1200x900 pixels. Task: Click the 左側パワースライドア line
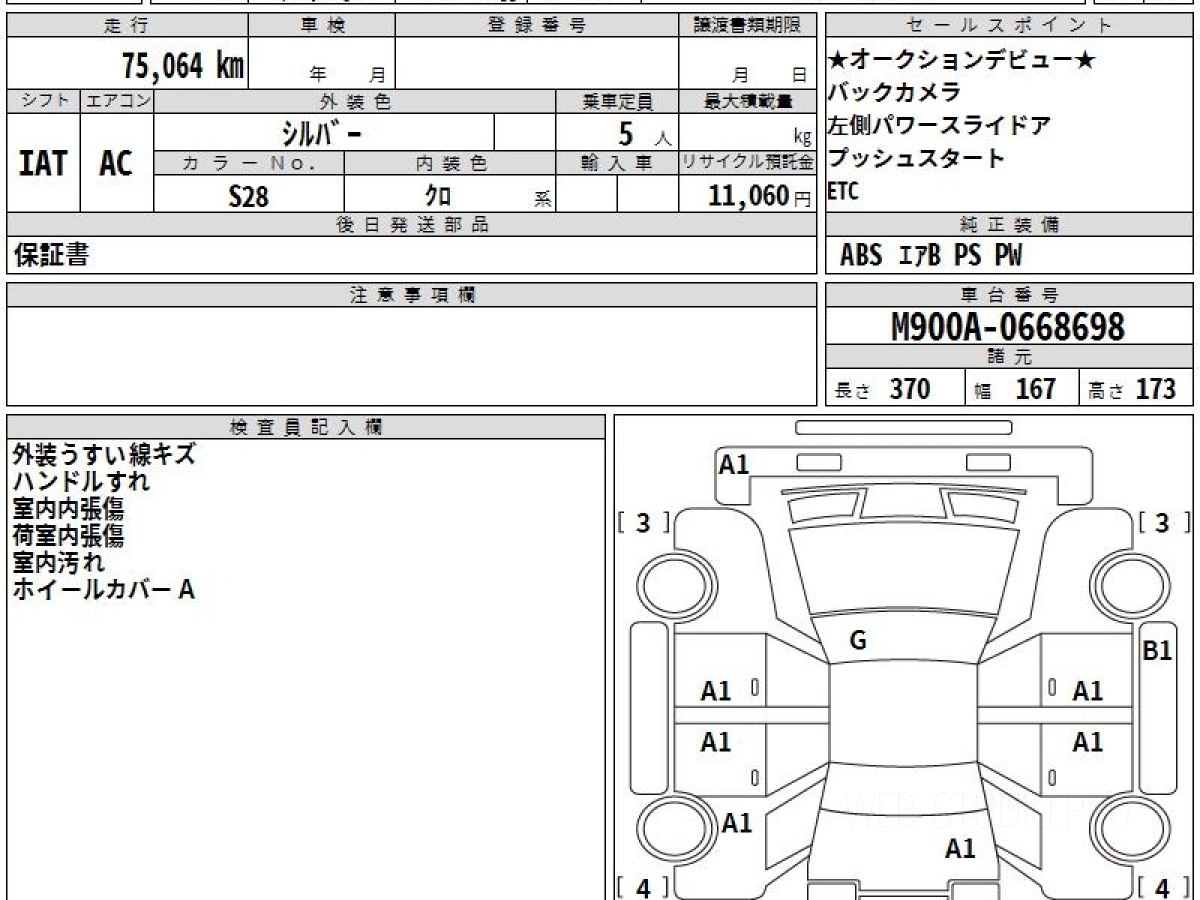coord(939,126)
